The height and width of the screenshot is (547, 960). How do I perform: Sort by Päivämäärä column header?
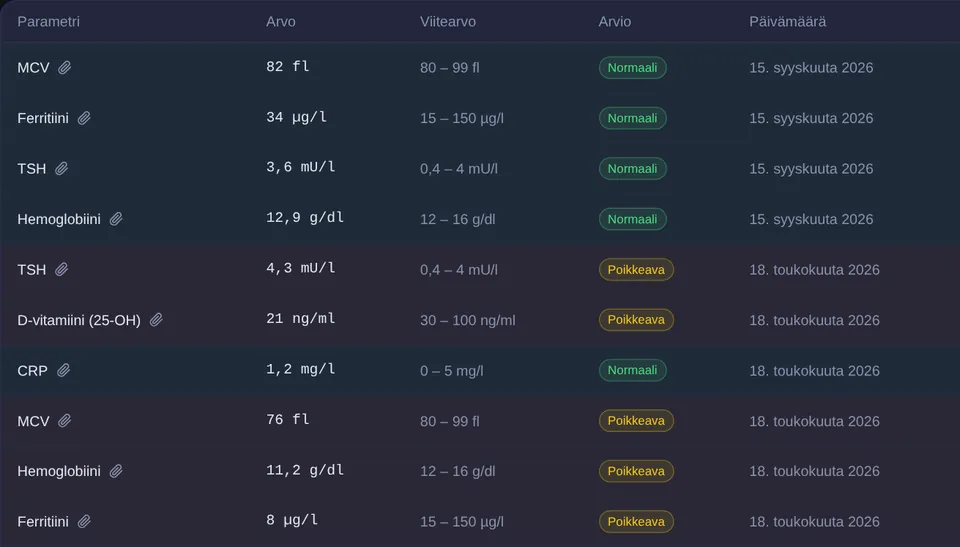787,21
